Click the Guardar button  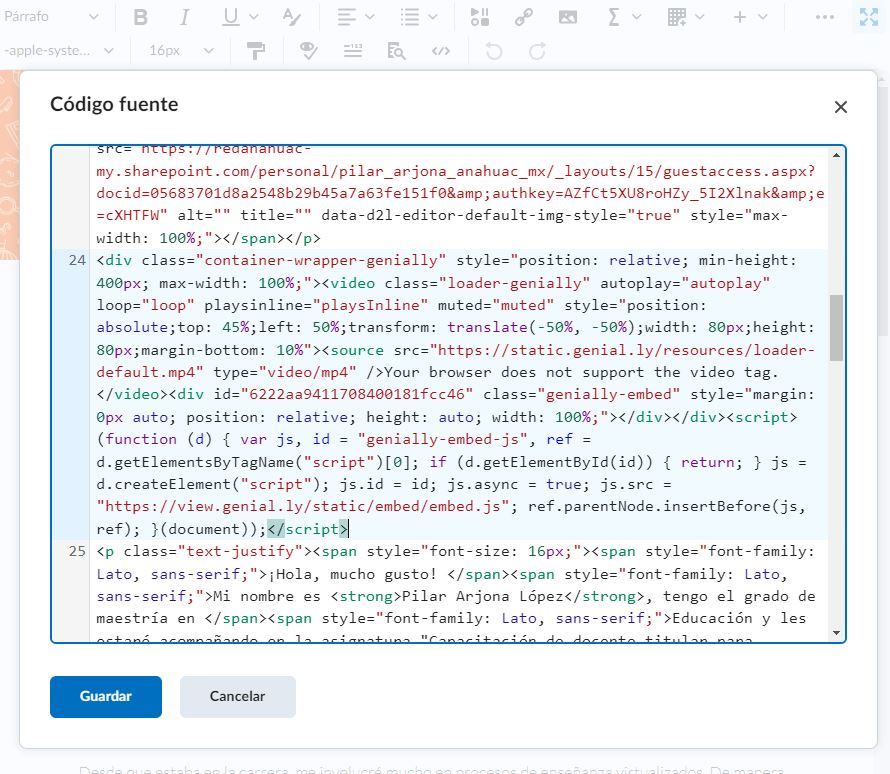coord(106,697)
